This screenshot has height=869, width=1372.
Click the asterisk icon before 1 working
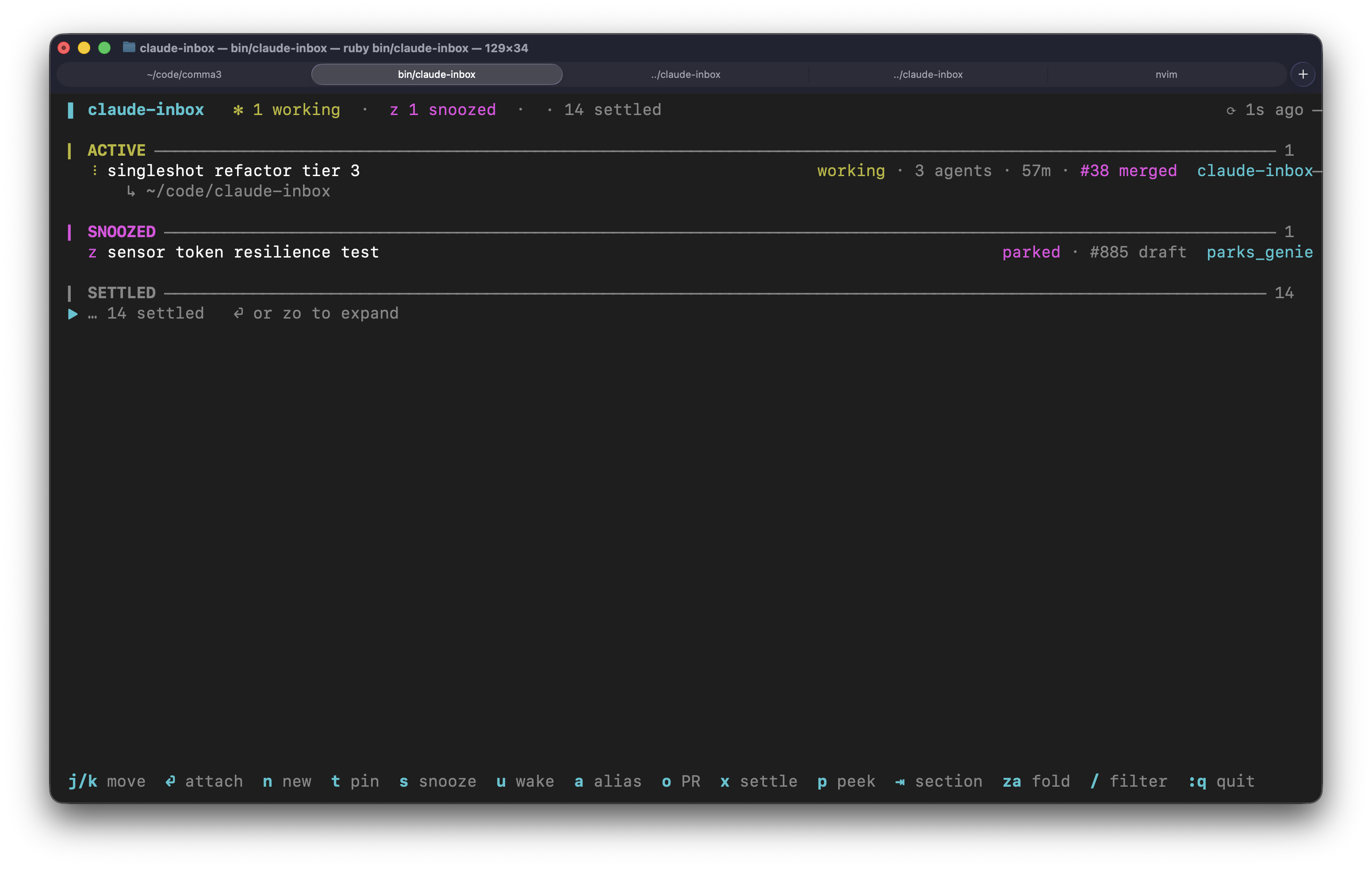point(238,110)
